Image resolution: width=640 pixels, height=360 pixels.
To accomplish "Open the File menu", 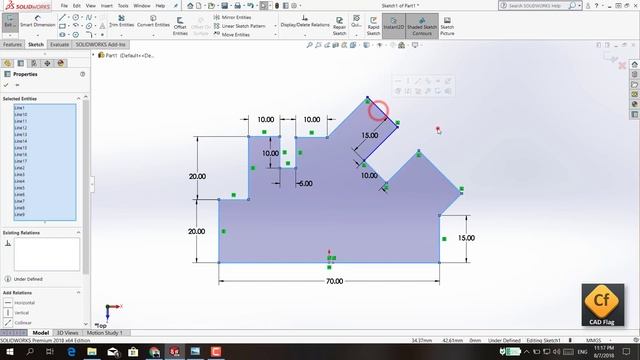I will coord(64,6).
